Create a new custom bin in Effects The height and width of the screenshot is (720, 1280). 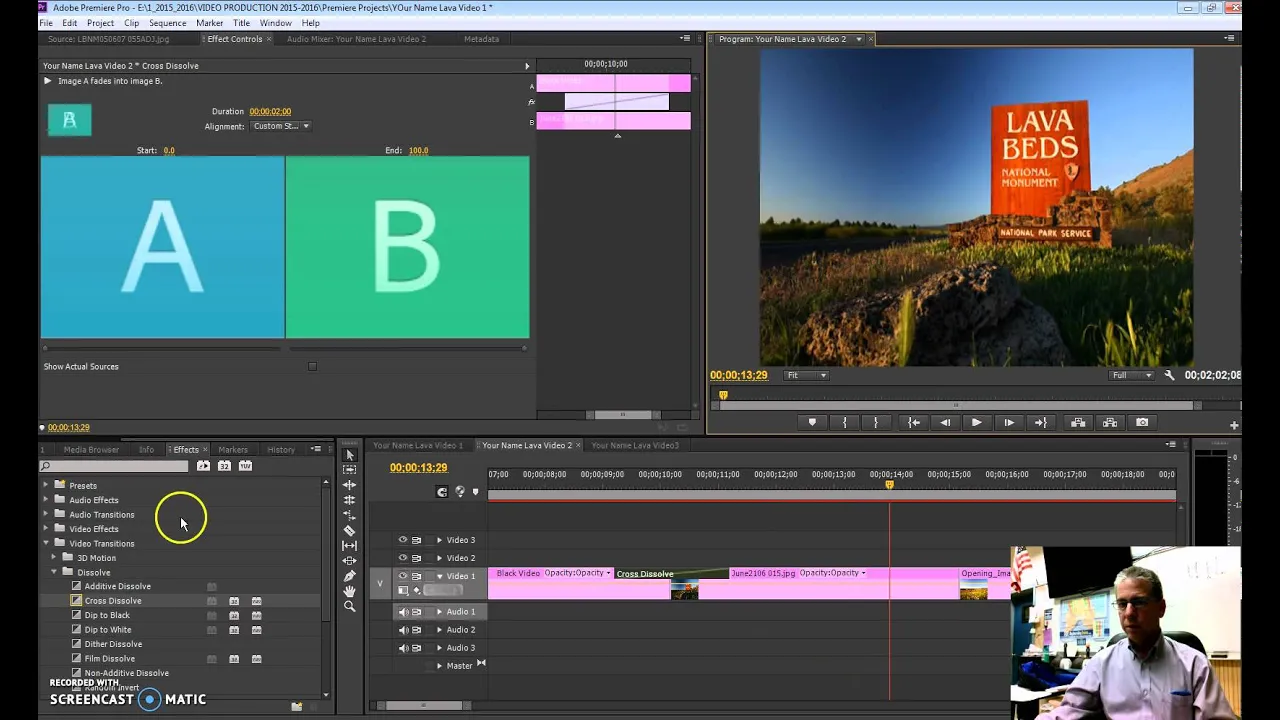(x=296, y=707)
